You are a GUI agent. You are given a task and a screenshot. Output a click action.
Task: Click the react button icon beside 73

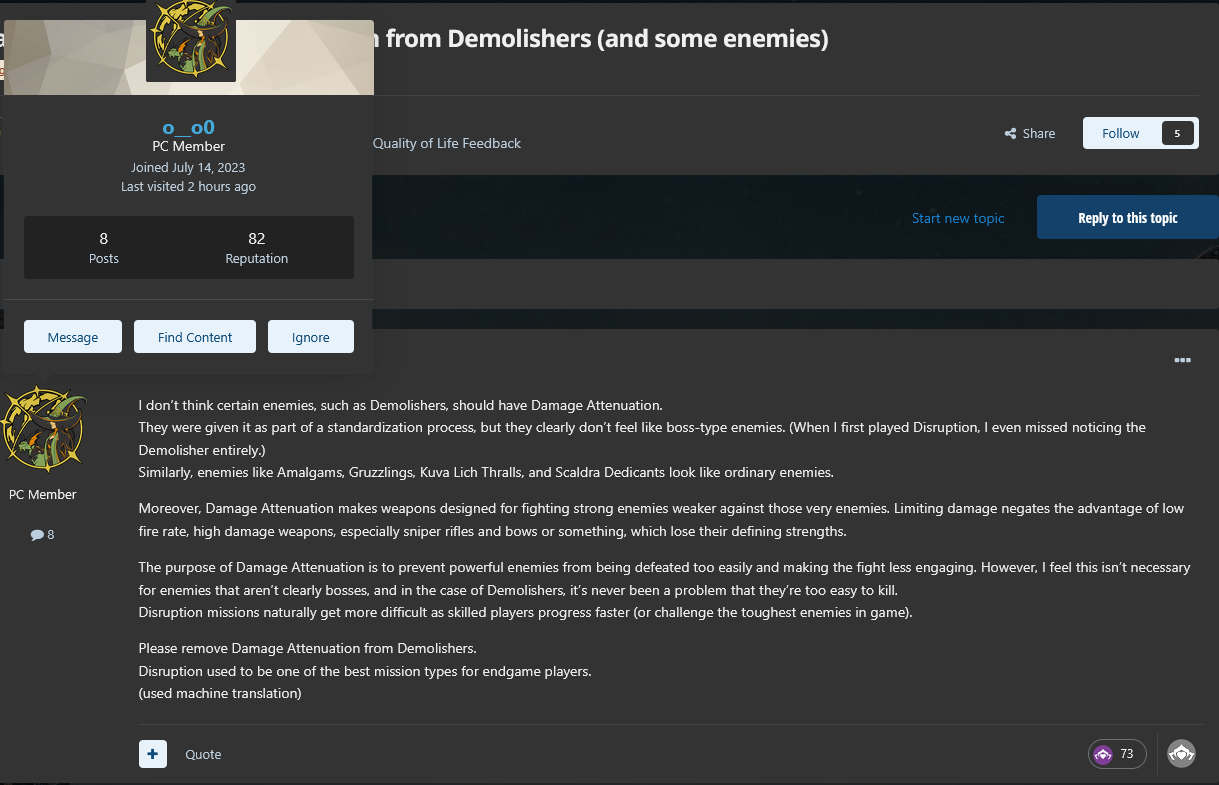pyautogui.click(x=1182, y=754)
